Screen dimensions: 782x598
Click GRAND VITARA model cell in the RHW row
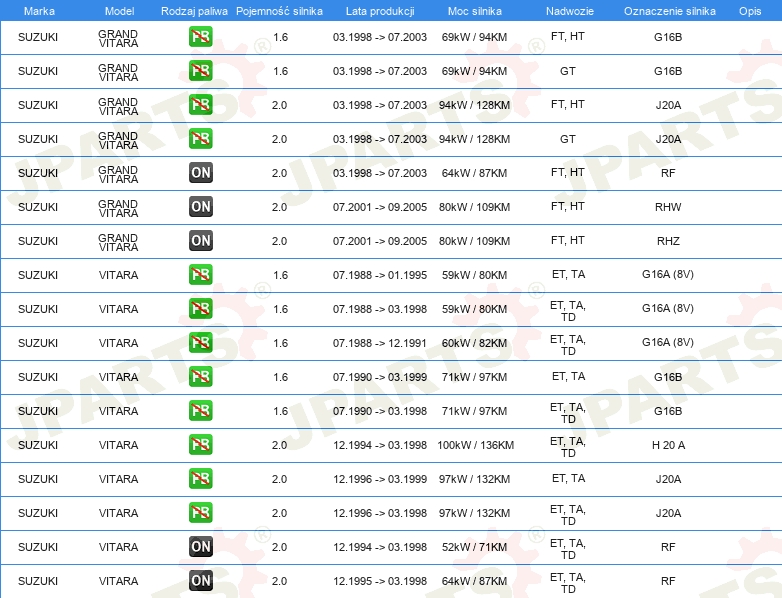tap(118, 208)
